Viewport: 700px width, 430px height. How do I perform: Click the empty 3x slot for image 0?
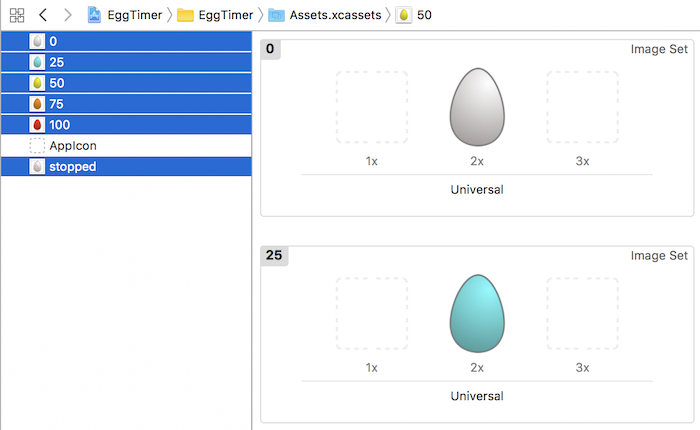[582, 107]
